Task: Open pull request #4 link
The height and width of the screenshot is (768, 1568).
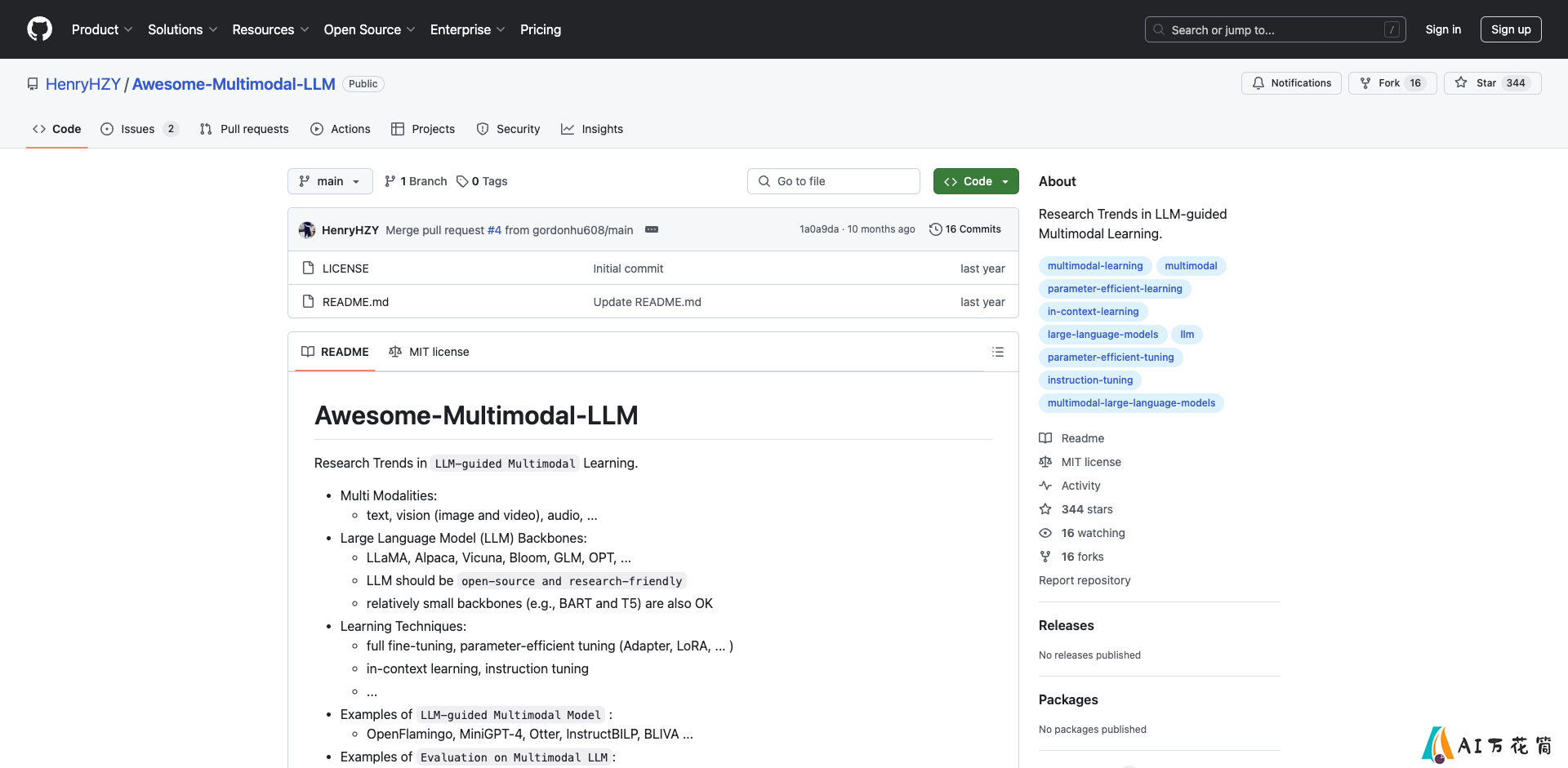Action: (x=494, y=230)
